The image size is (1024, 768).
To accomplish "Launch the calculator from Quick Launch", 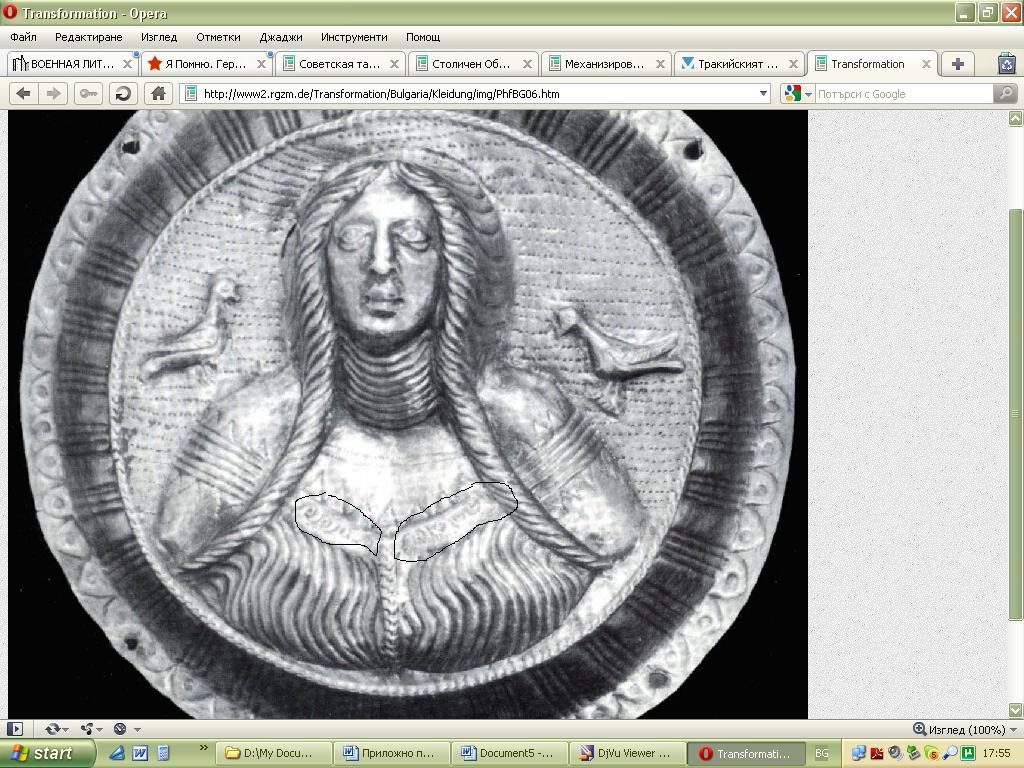I will coord(163,753).
